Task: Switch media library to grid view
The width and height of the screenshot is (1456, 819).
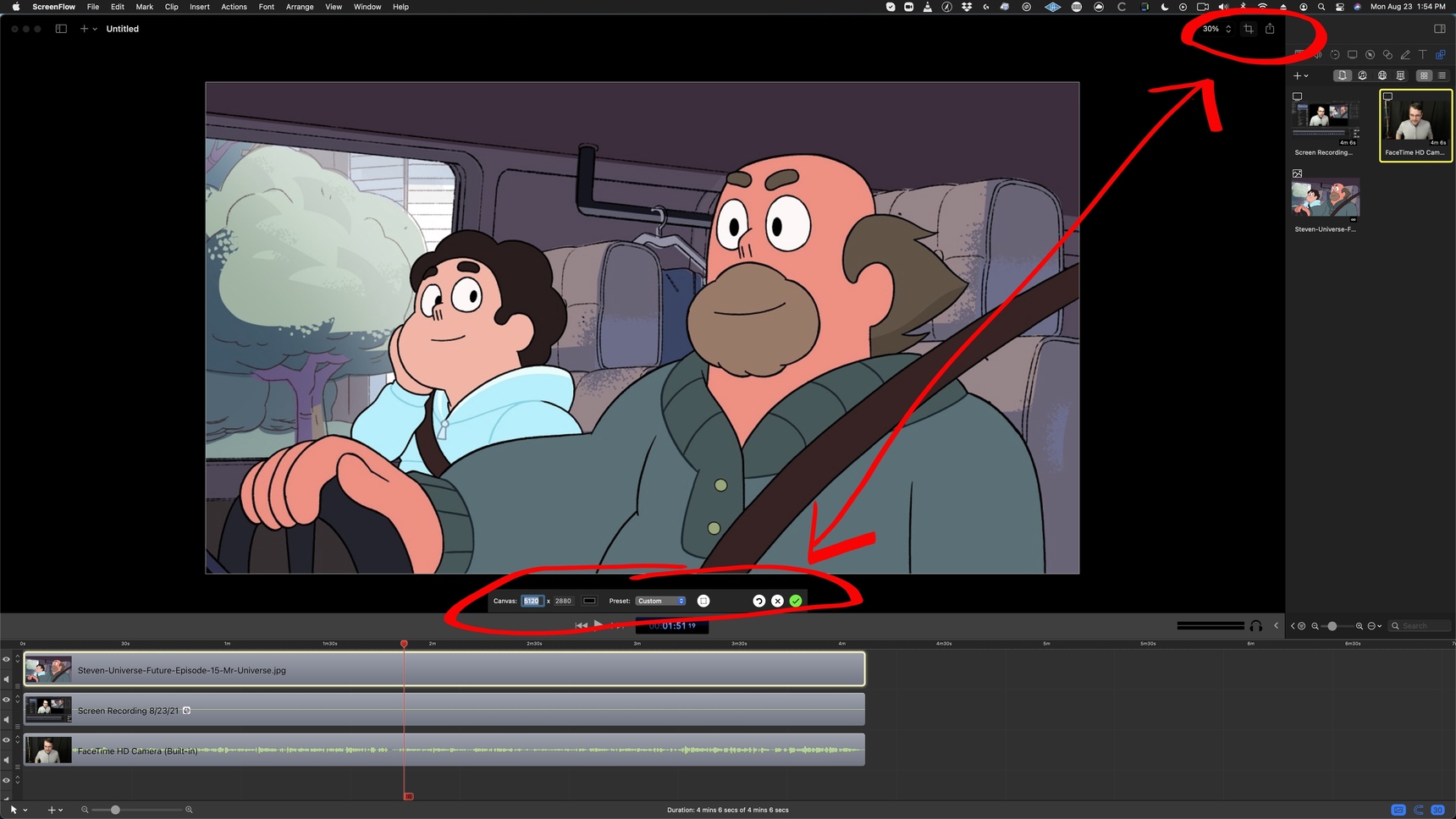Action: coord(1424,75)
